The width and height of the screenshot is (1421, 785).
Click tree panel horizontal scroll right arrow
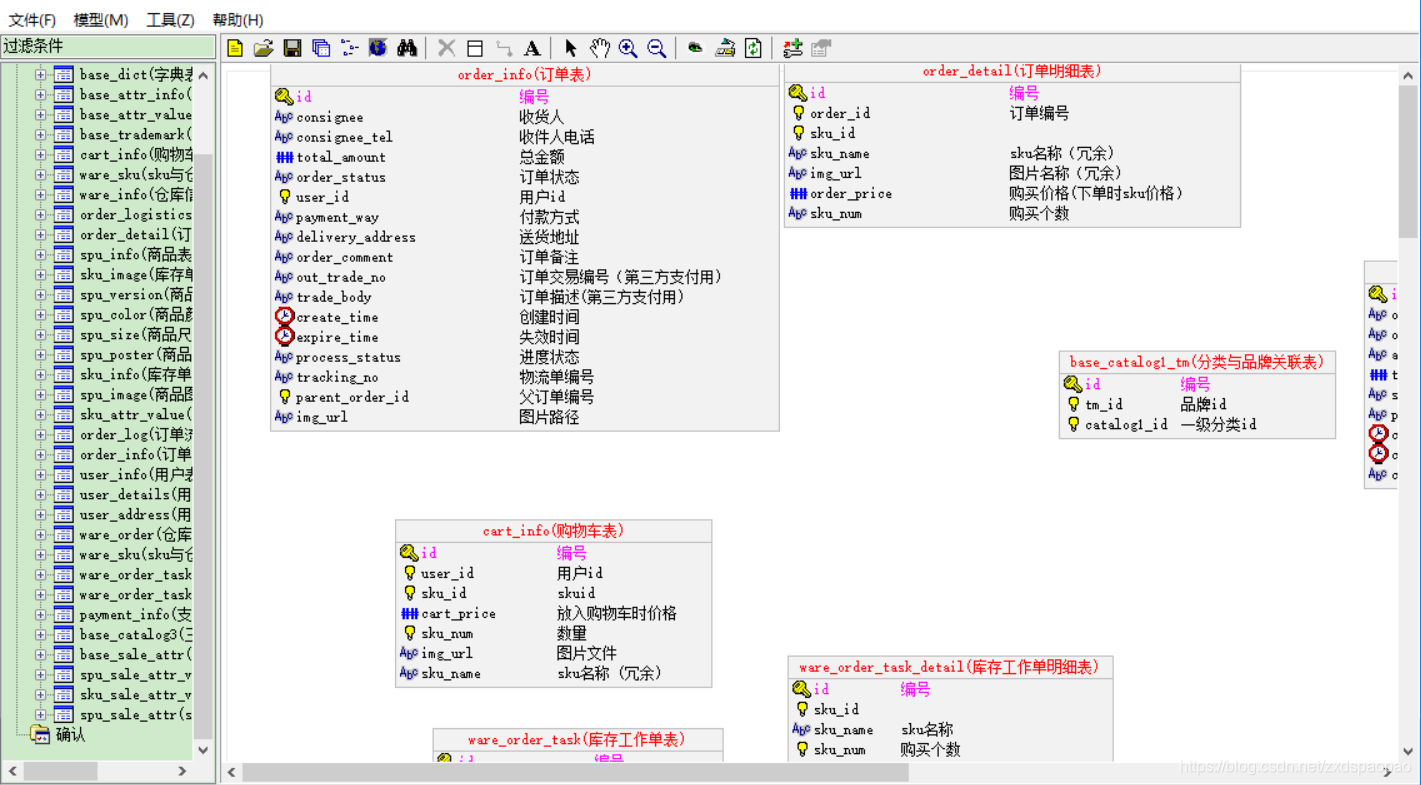click(182, 771)
